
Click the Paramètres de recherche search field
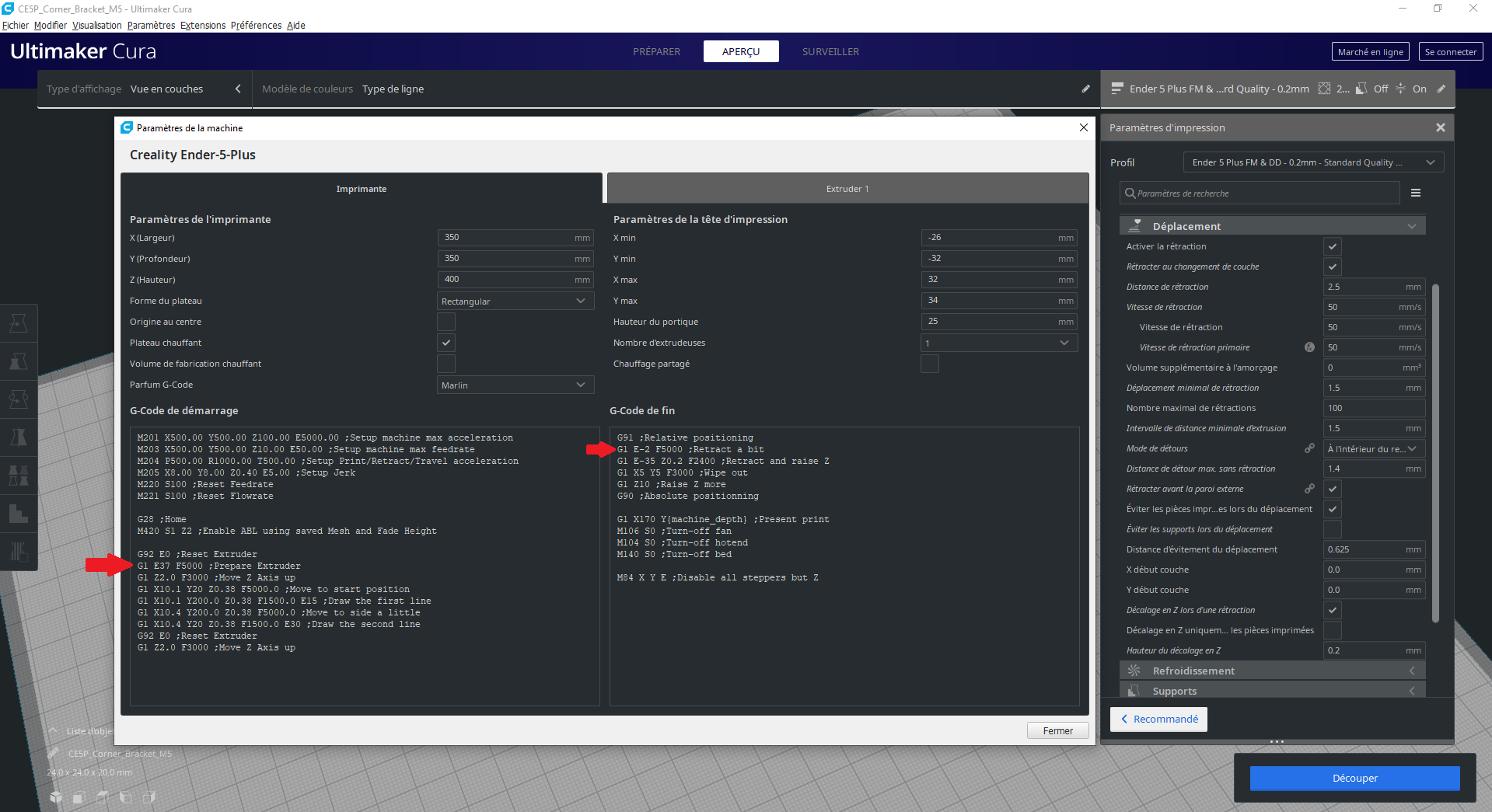[x=1260, y=193]
